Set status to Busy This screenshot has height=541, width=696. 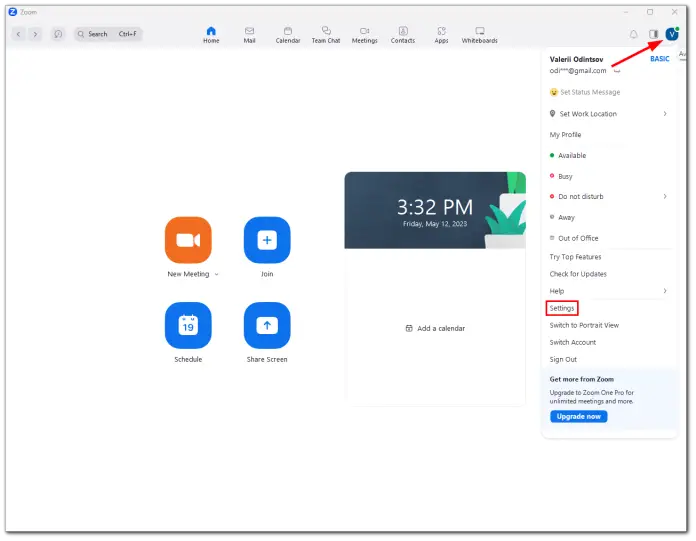point(565,176)
